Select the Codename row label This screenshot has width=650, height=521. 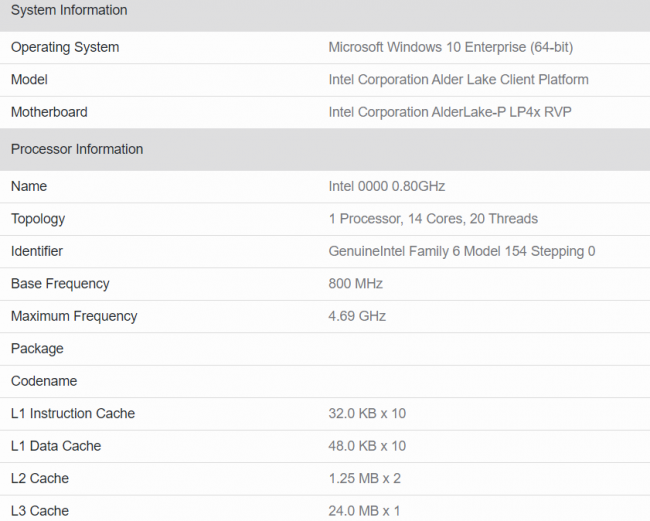(44, 381)
